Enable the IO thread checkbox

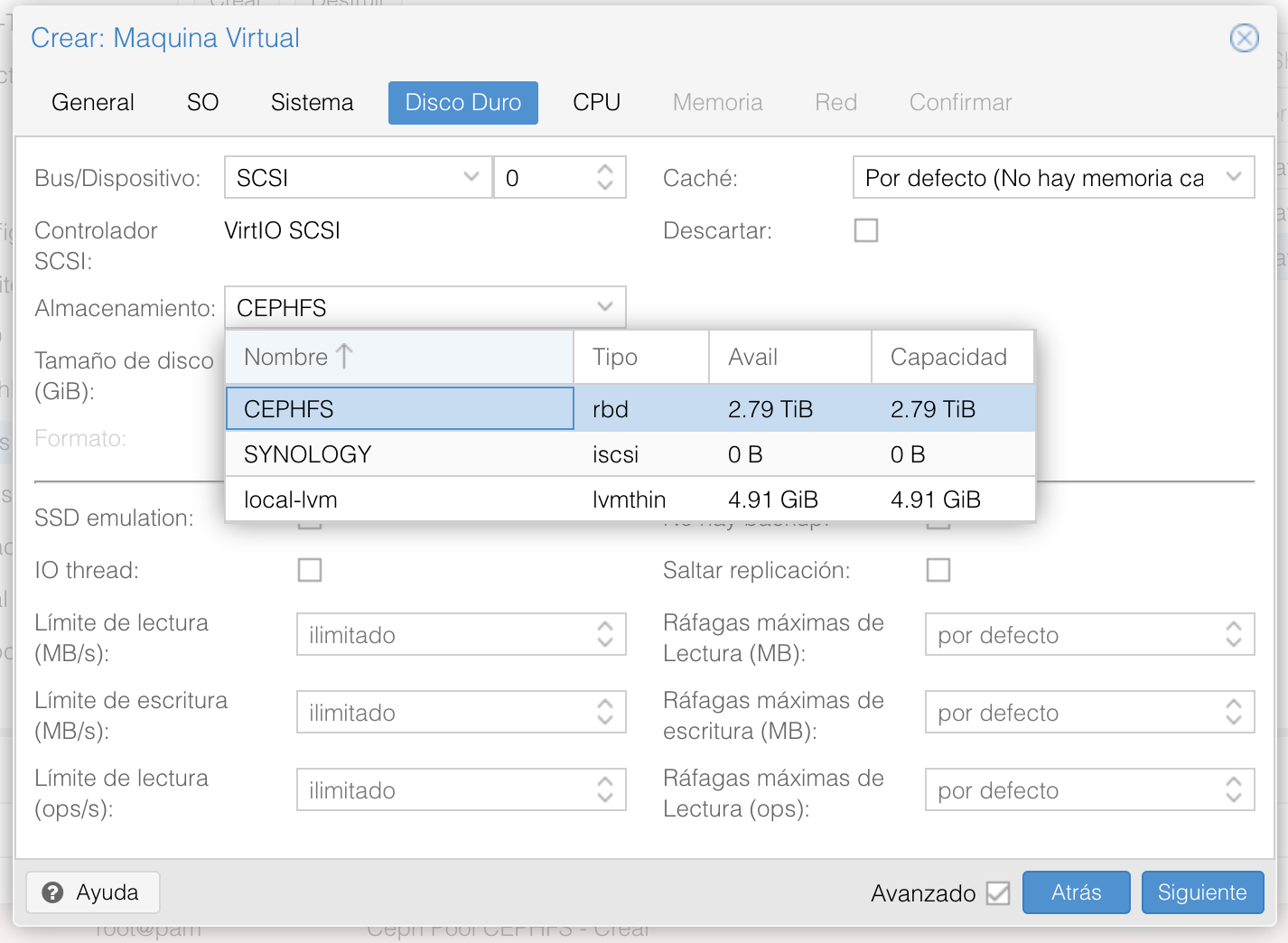(310, 570)
